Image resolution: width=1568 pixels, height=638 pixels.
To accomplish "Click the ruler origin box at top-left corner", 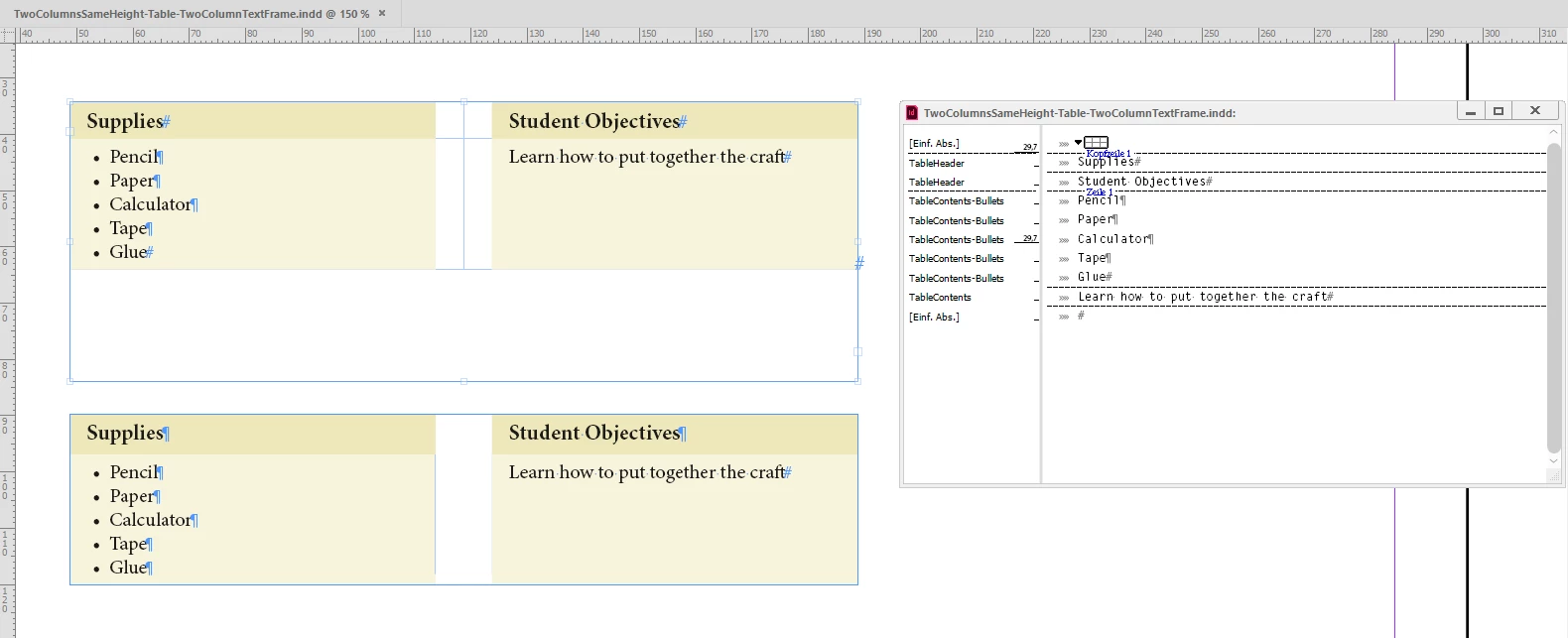I will coord(8,35).
